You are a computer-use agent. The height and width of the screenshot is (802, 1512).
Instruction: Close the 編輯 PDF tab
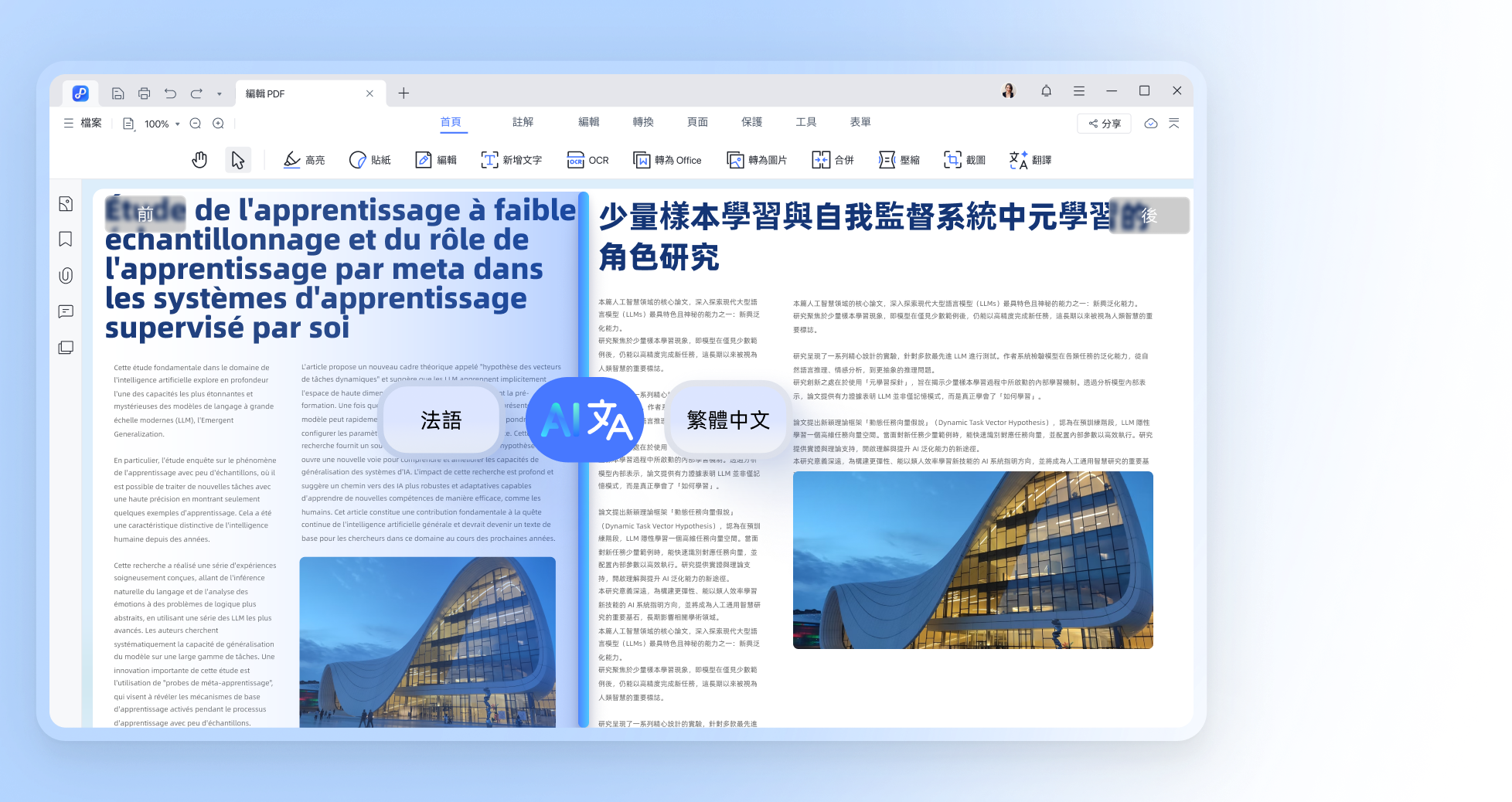(369, 93)
